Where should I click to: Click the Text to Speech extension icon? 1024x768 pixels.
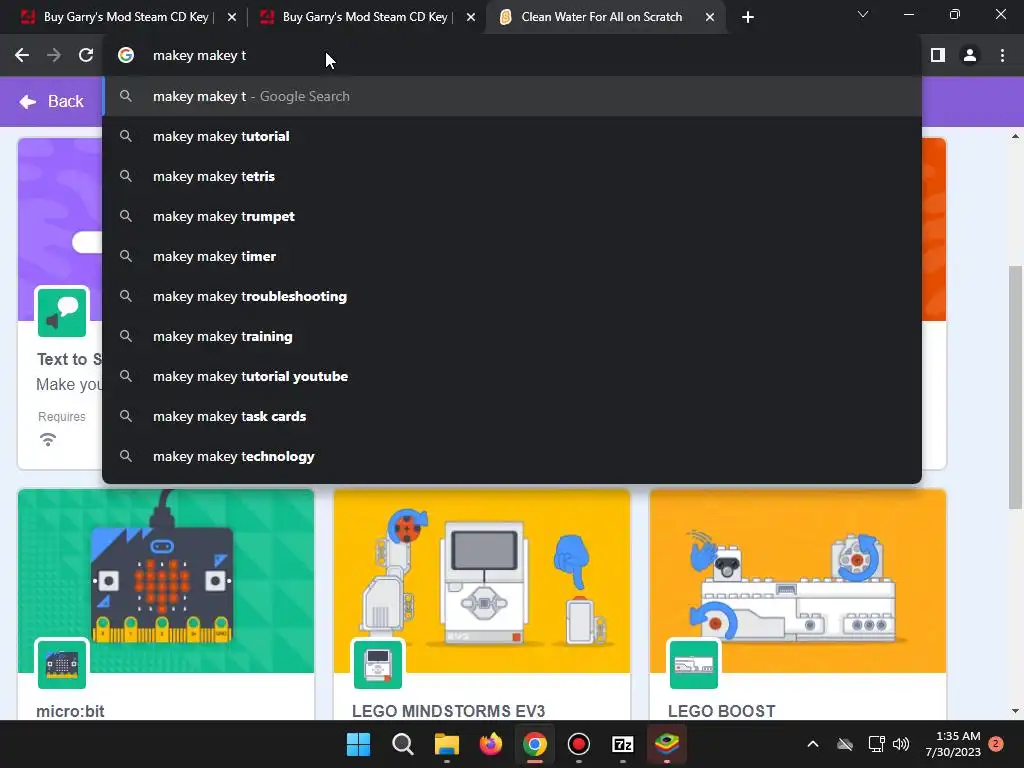pos(62,313)
